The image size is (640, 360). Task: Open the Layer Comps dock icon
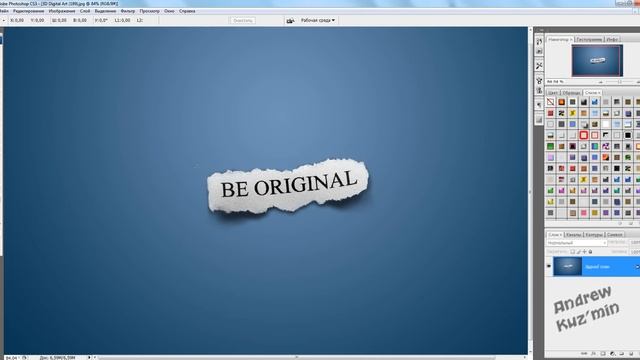tap(539, 119)
